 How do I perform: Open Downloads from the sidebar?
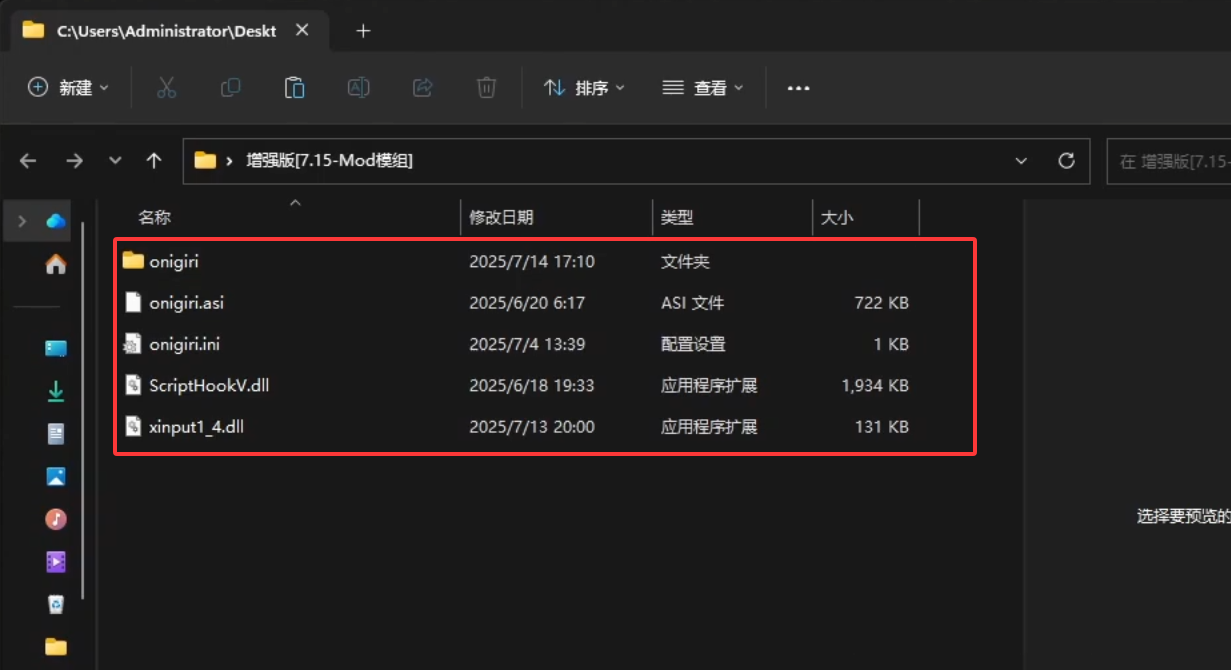(x=56, y=392)
